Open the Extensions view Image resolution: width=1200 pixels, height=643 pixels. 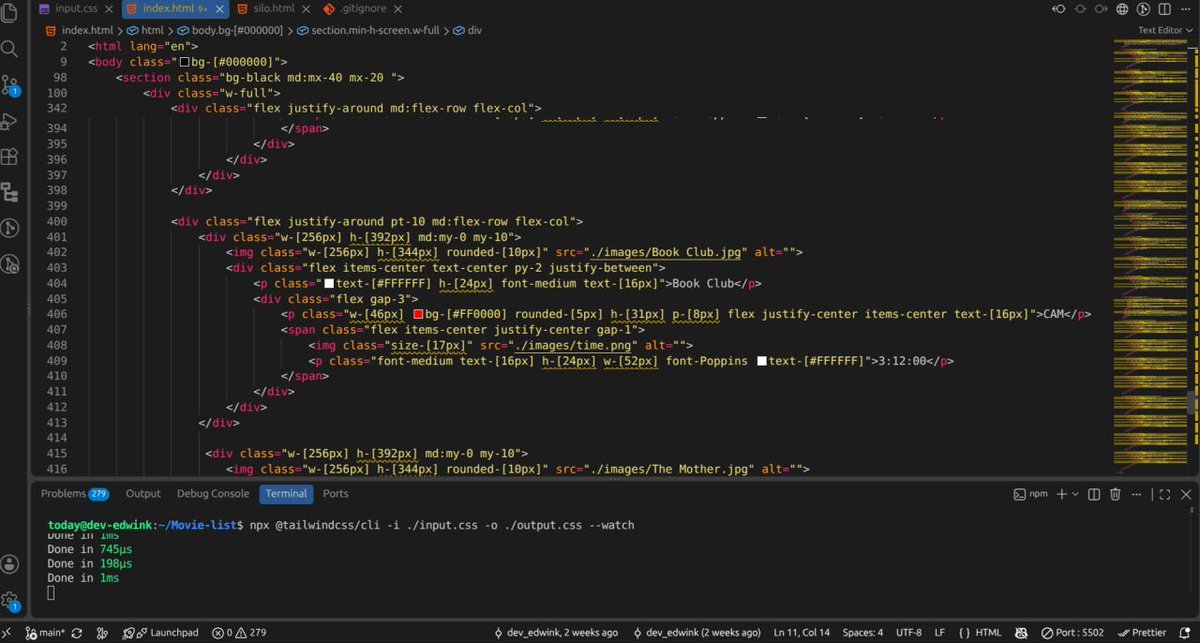10,157
